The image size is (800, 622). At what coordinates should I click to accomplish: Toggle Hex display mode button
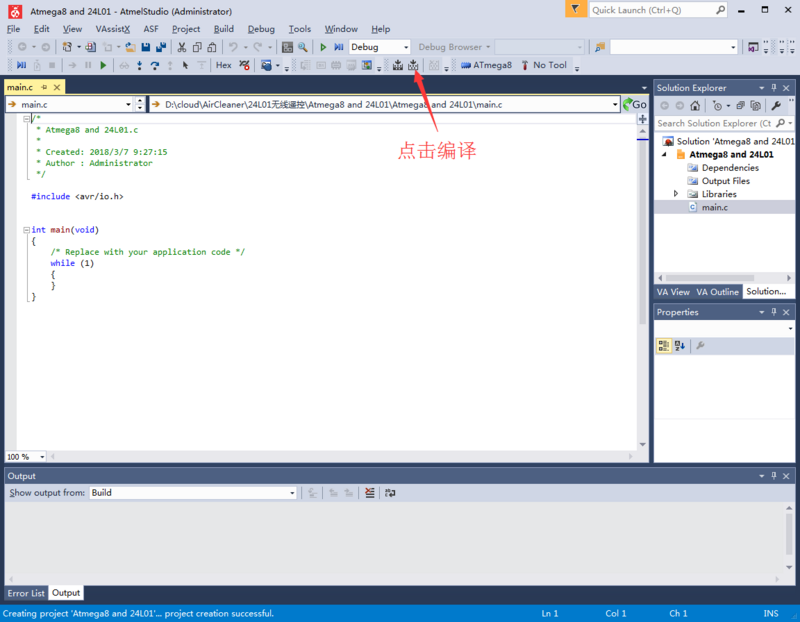click(224, 65)
